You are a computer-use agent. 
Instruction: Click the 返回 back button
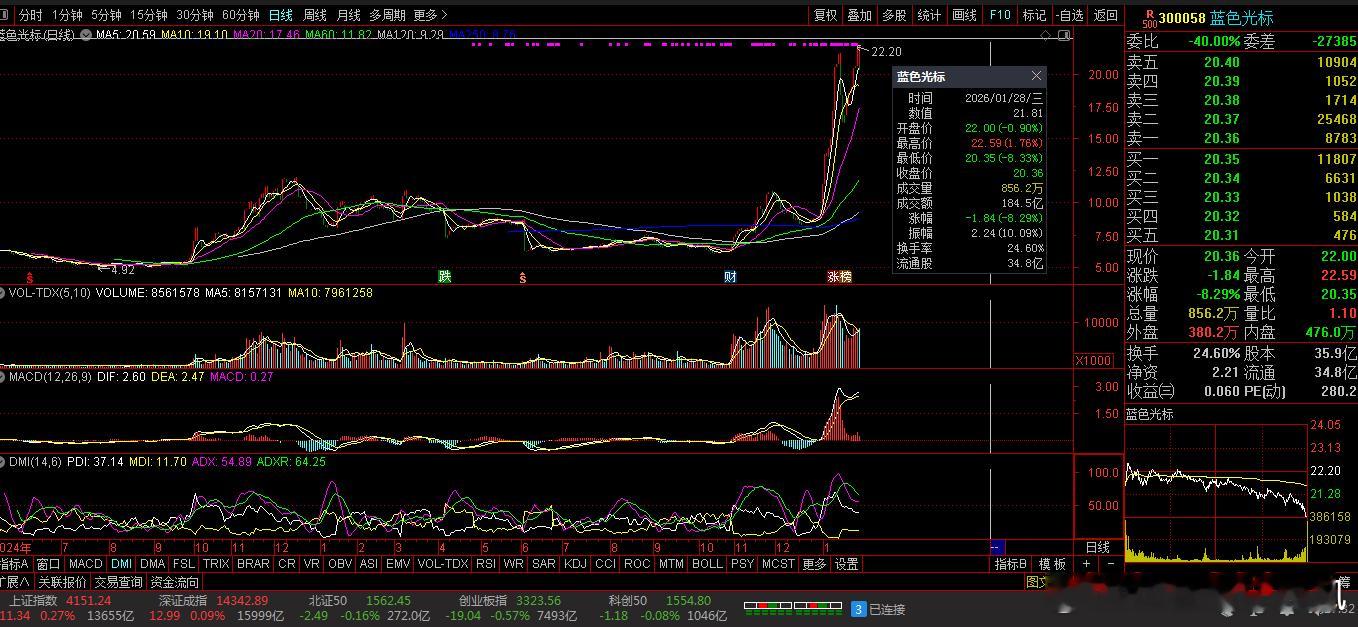pyautogui.click(x=1105, y=15)
